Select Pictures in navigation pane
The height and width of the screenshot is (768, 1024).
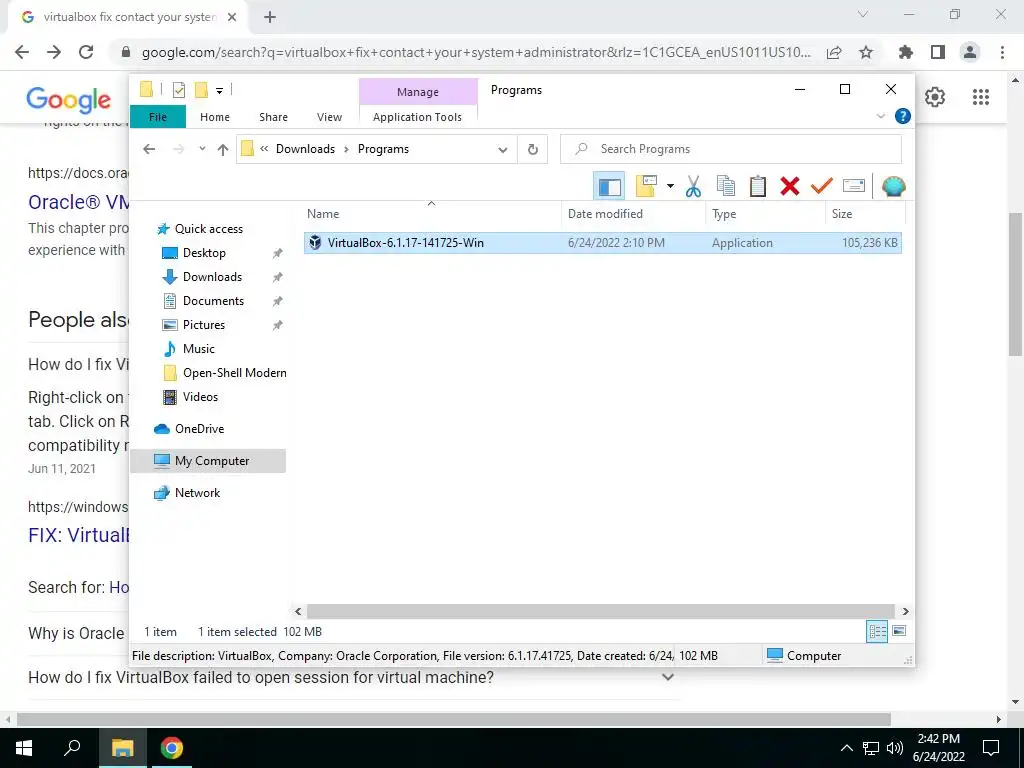[204, 325]
